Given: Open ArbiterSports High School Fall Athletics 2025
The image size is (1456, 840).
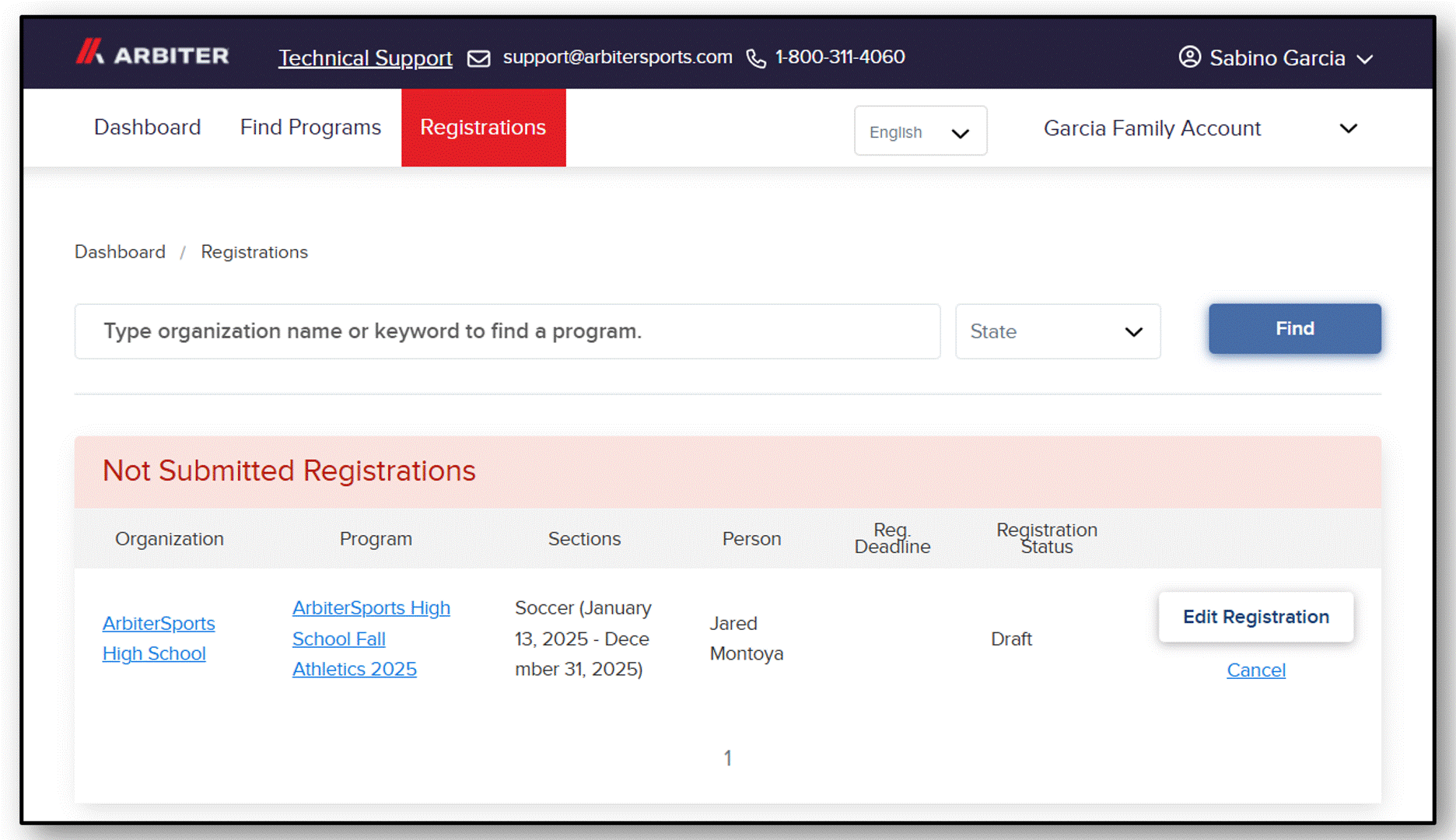Looking at the screenshot, I should point(371,639).
